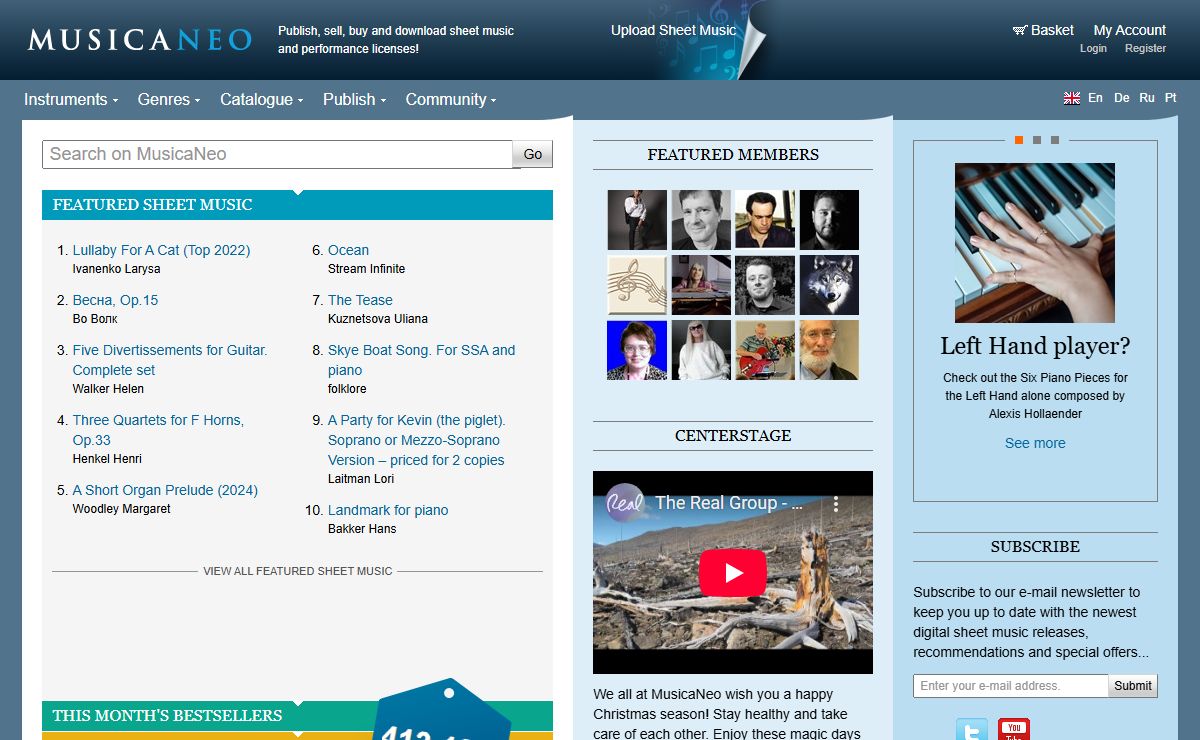This screenshot has width=1200, height=740.
Task: Play the Real Group video
Action: tap(732, 573)
